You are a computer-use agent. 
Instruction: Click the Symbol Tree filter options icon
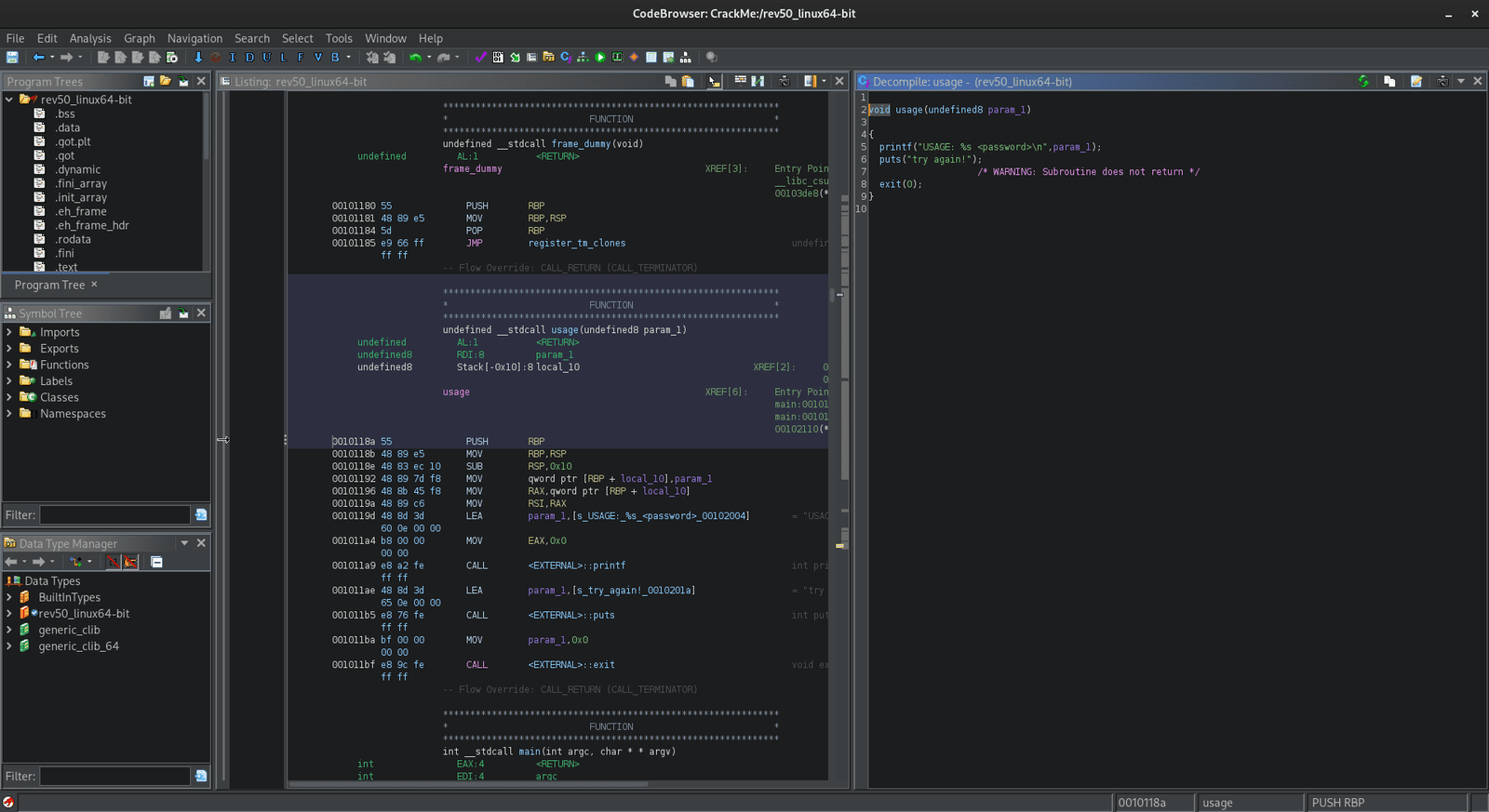pyautogui.click(x=201, y=515)
